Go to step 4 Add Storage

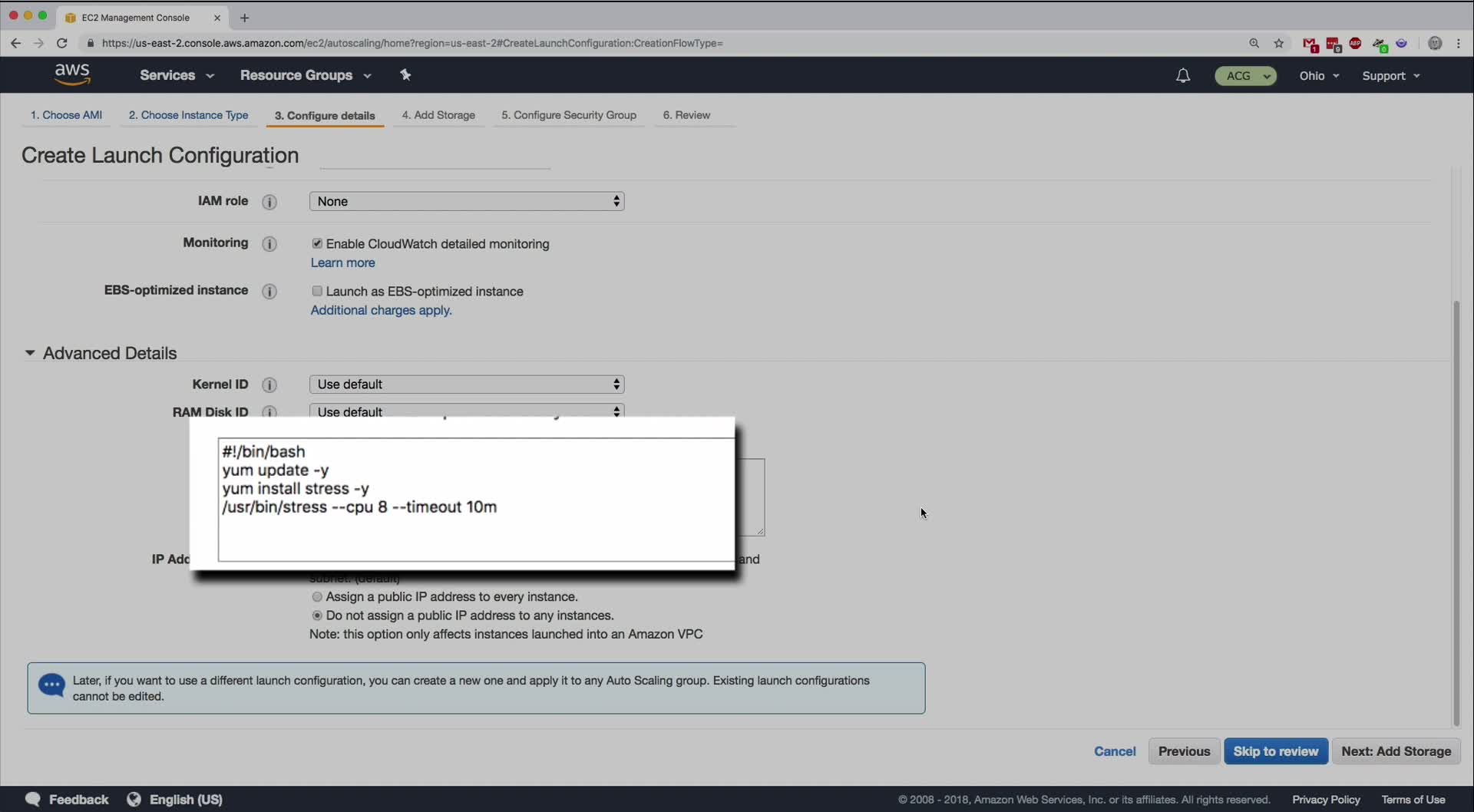[x=438, y=115]
